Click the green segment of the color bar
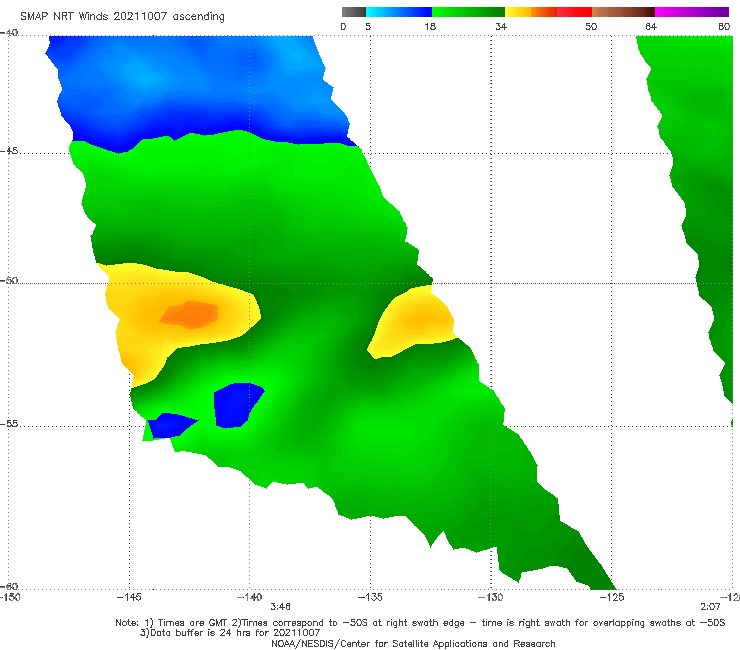Image resolution: width=740 pixels, height=650 pixels. pyautogui.click(x=468, y=12)
